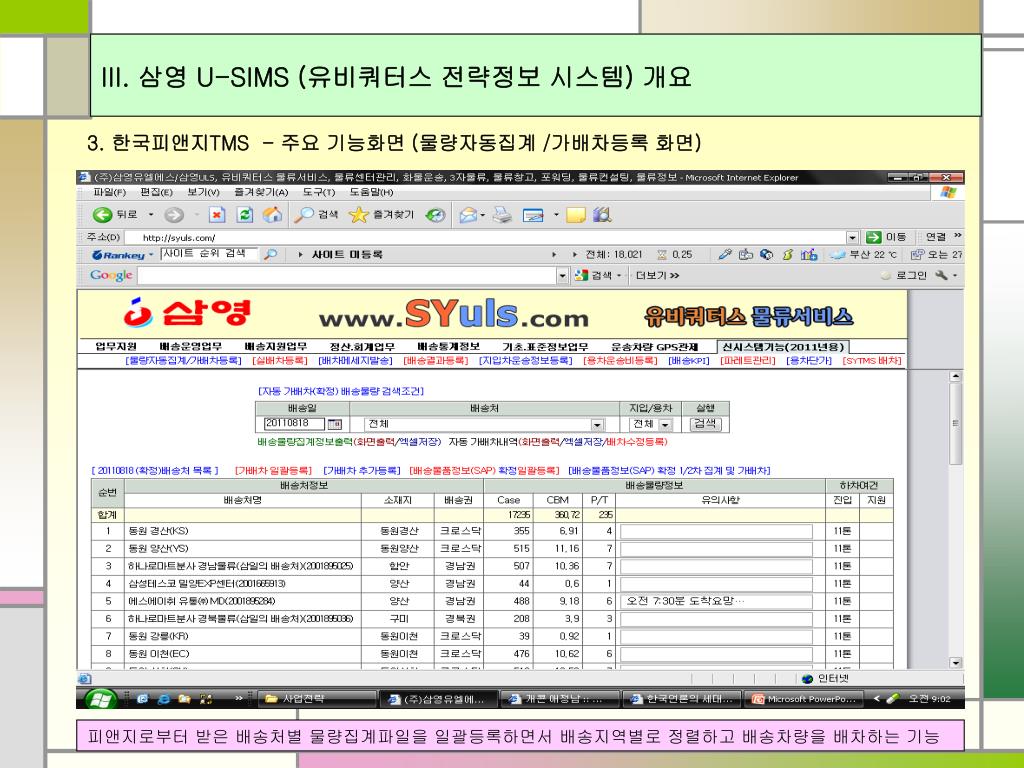
Task: Open the [배송결과등록] link
Action: tap(436, 360)
